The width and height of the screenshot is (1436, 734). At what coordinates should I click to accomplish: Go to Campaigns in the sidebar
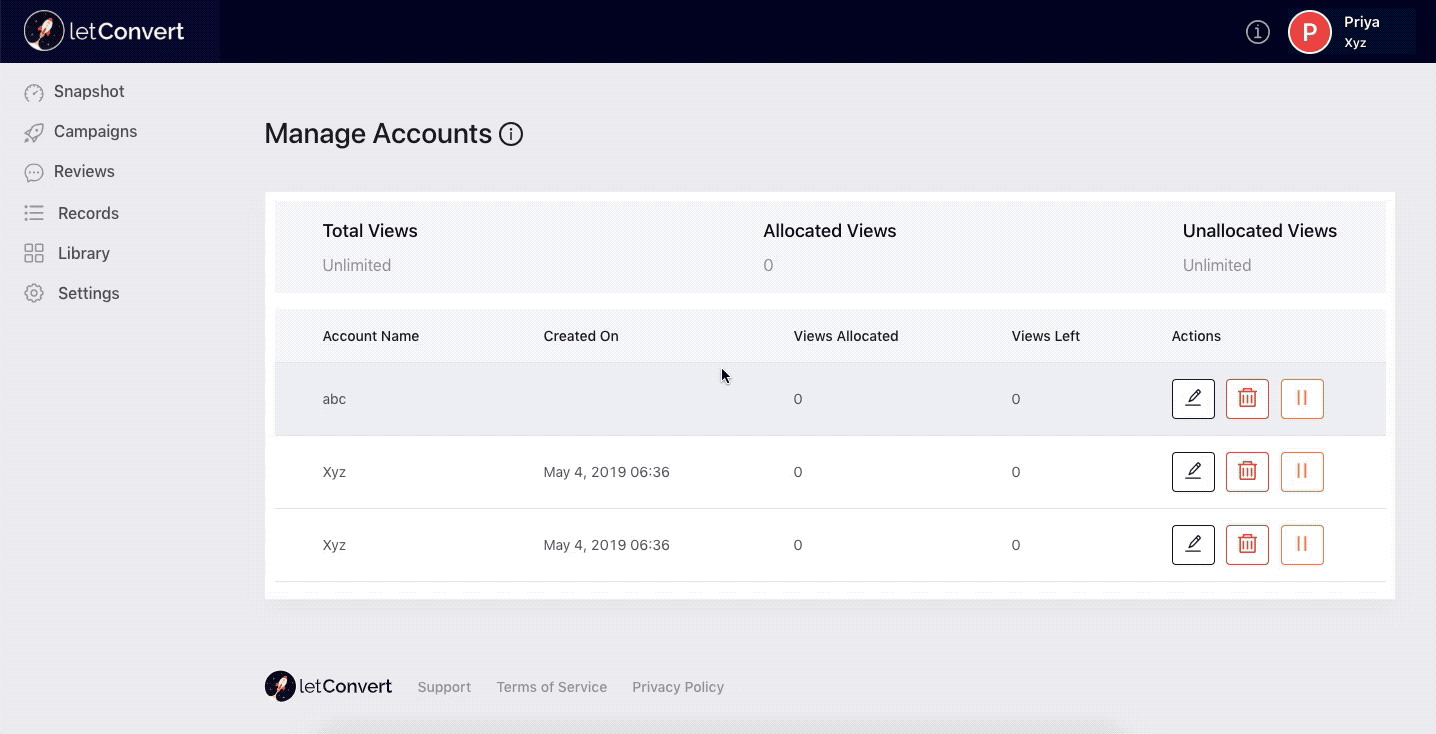click(94, 132)
